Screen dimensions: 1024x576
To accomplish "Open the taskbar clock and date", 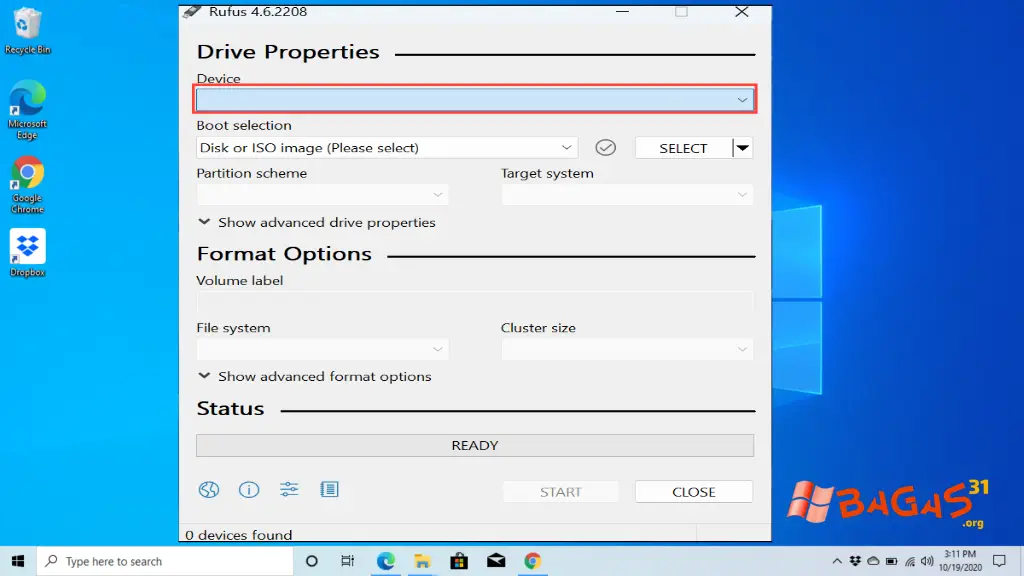I will tap(960, 561).
